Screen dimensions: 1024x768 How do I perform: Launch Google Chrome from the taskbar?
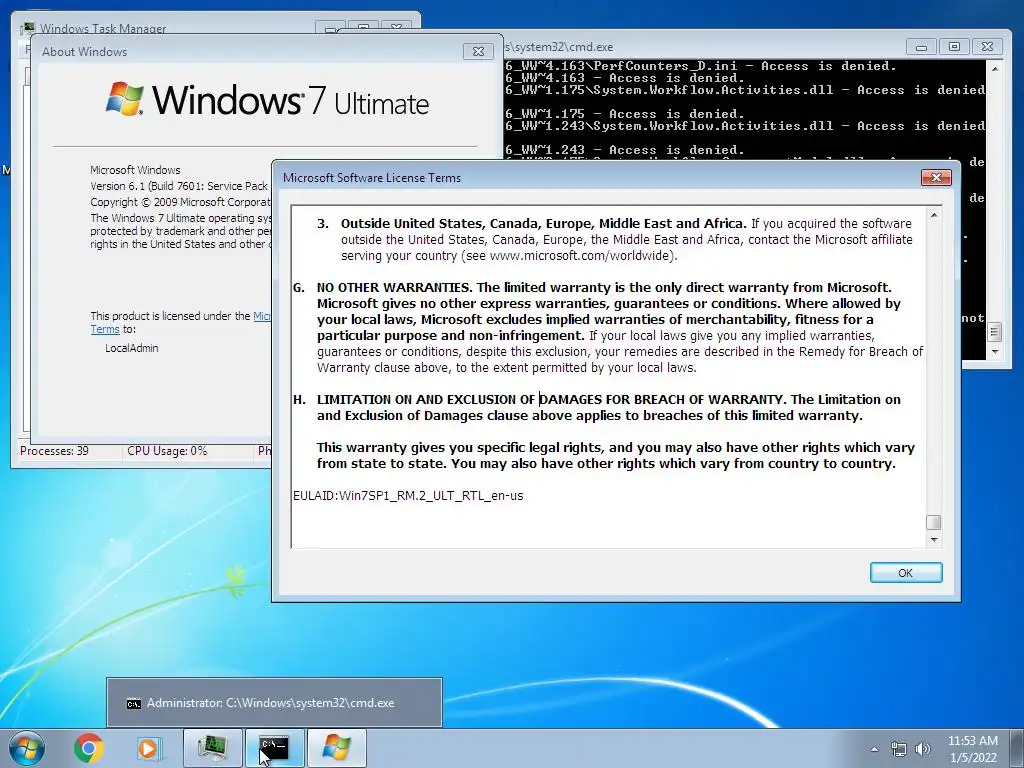tap(89, 748)
